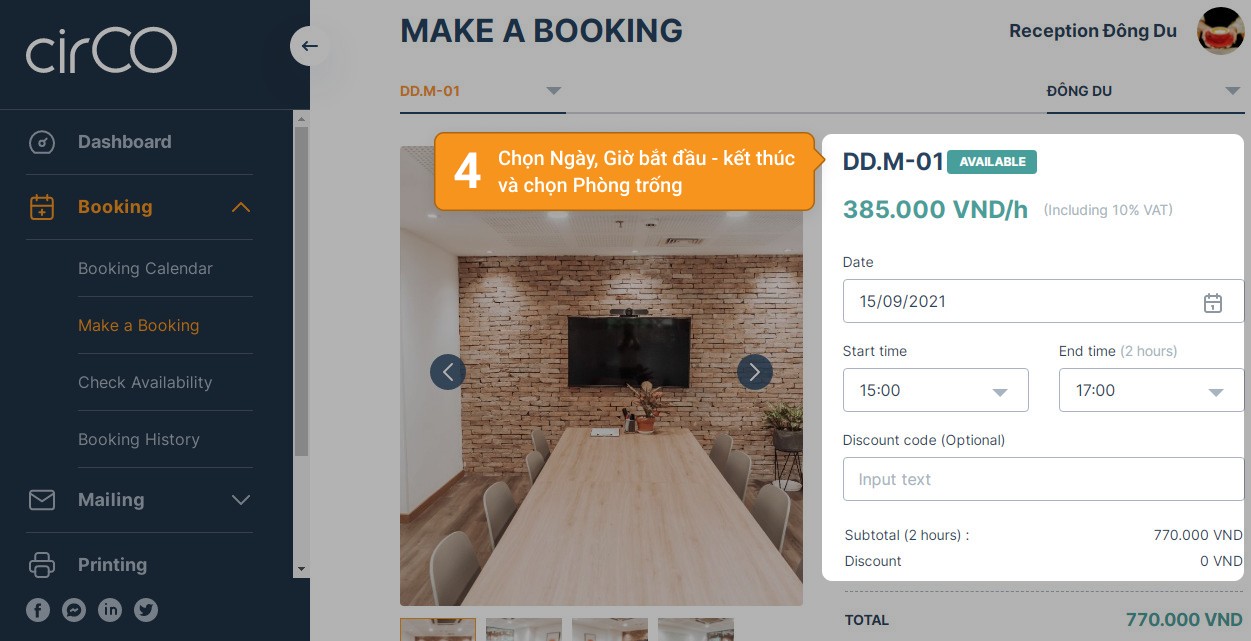Open Check Availability page
1251x641 pixels.
click(145, 382)
